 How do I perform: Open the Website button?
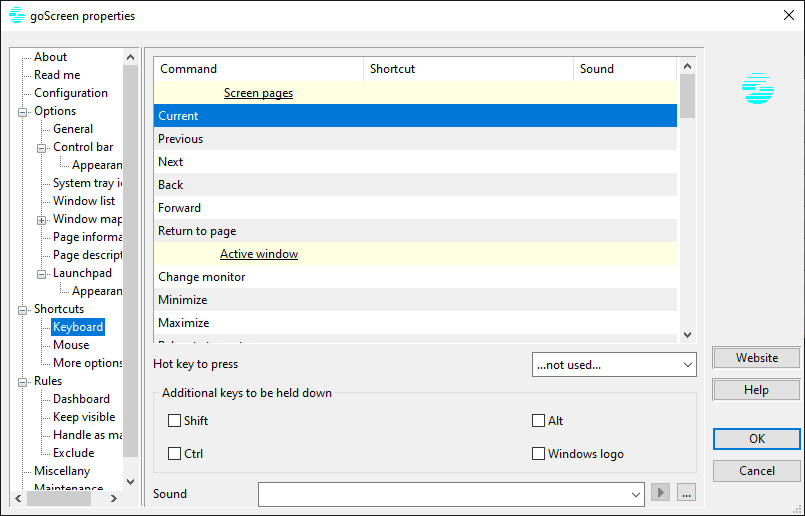757,358
